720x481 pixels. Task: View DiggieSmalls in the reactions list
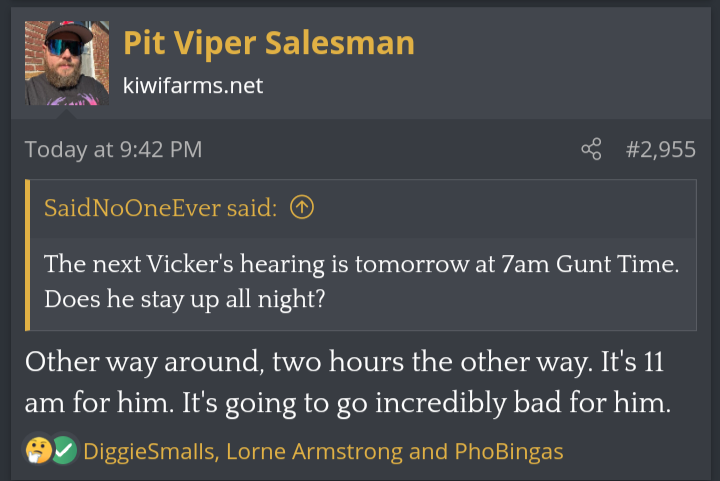point(149,452)
